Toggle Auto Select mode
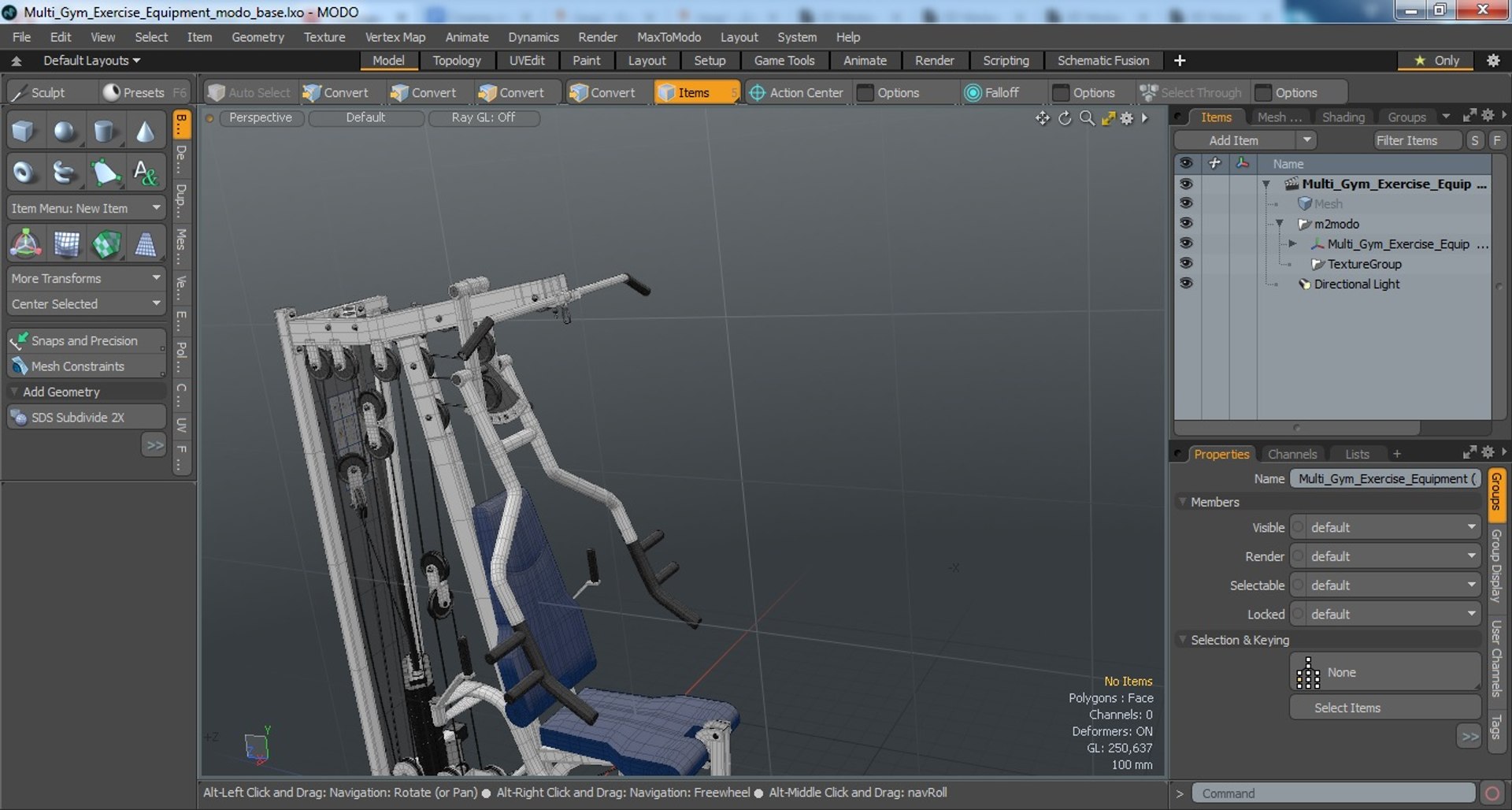Viewport: 1512px width, 810px height. coord(250,92)
